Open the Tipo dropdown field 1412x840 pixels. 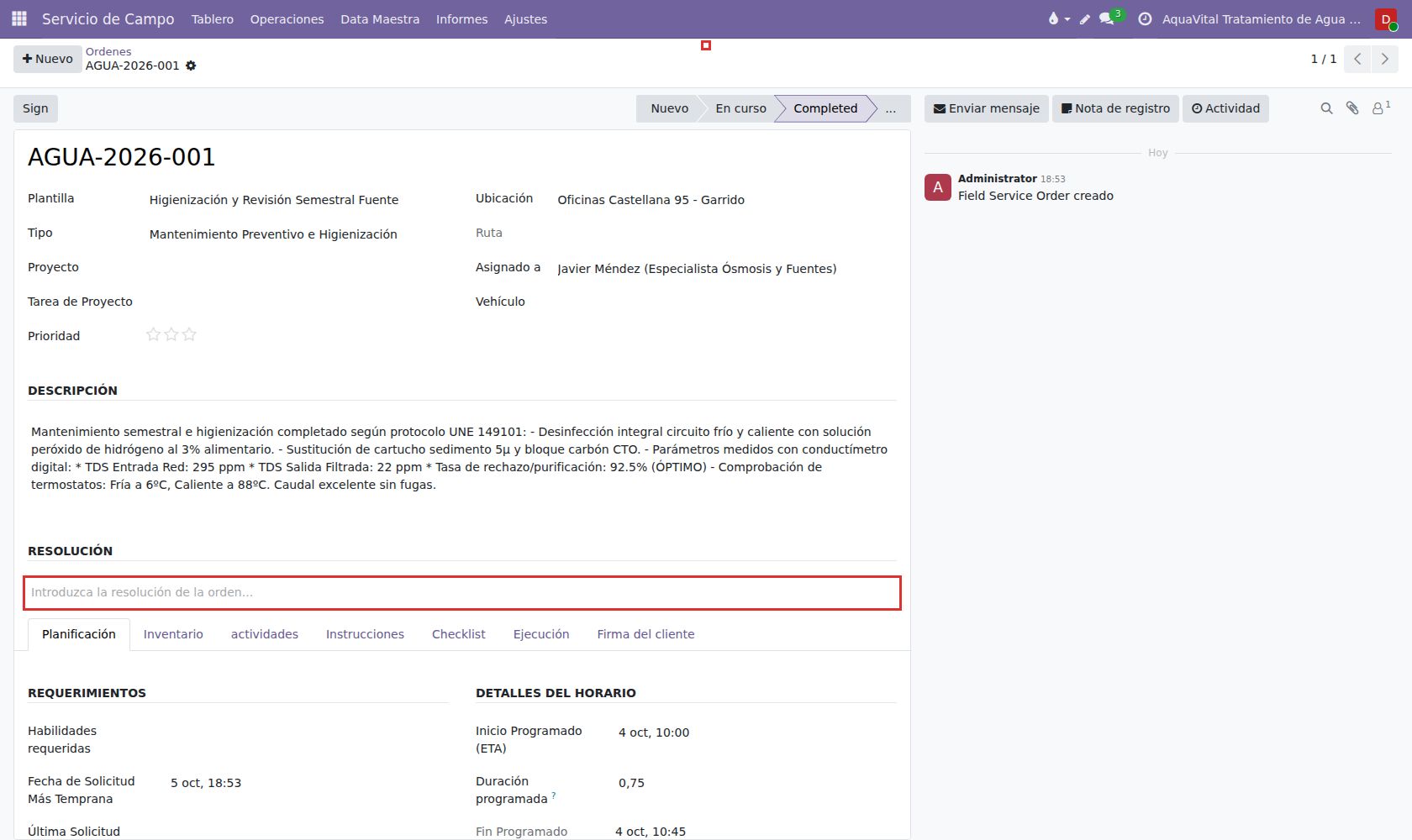point(298,234)
